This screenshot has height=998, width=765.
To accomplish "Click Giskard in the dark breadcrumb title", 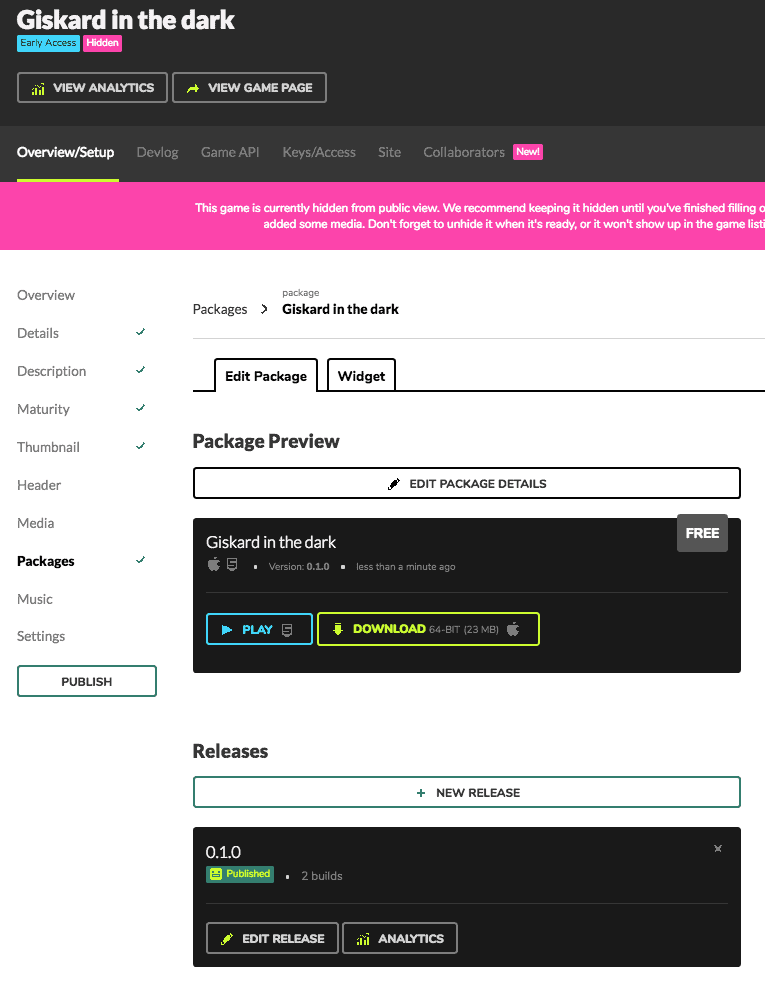I will click(340, 309).
